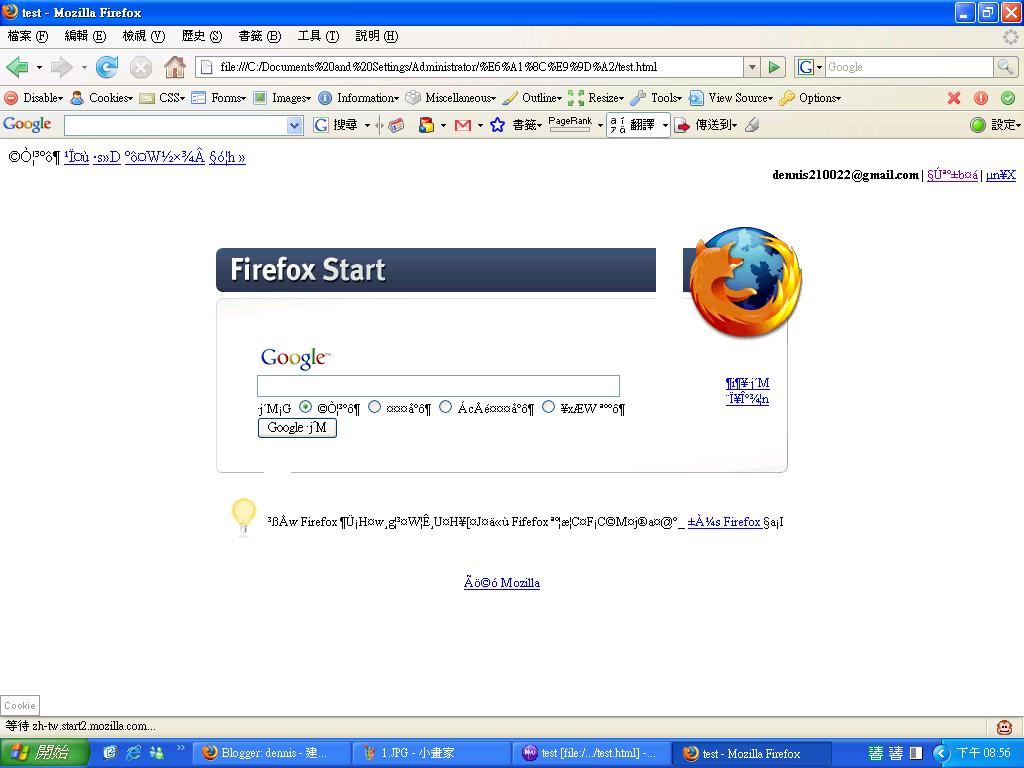1024x768 pixels.
Task: Click the highlighter pen icon in Google toolbar
Action: (x=752, y=125)
